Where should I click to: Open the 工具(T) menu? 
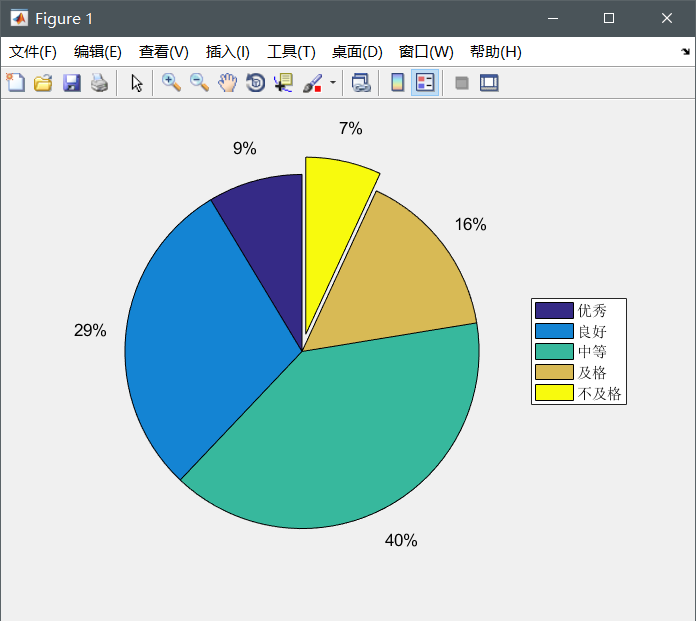pos(291,52)
